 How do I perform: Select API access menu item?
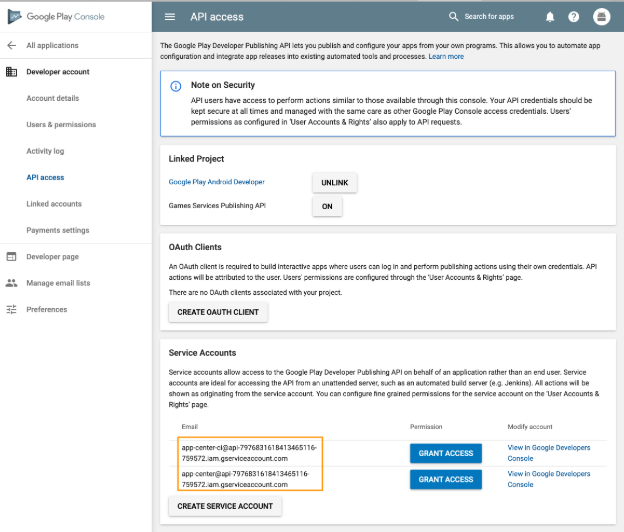[x=45, y=177]
